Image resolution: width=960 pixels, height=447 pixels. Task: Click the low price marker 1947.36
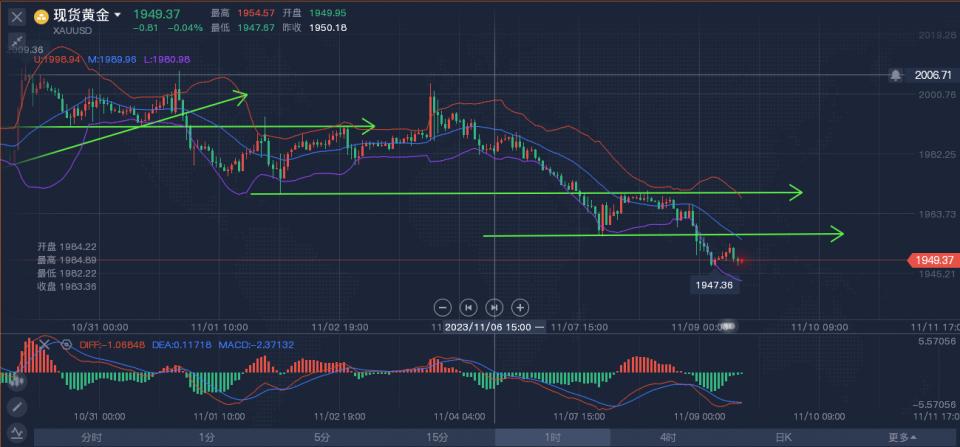715,285
